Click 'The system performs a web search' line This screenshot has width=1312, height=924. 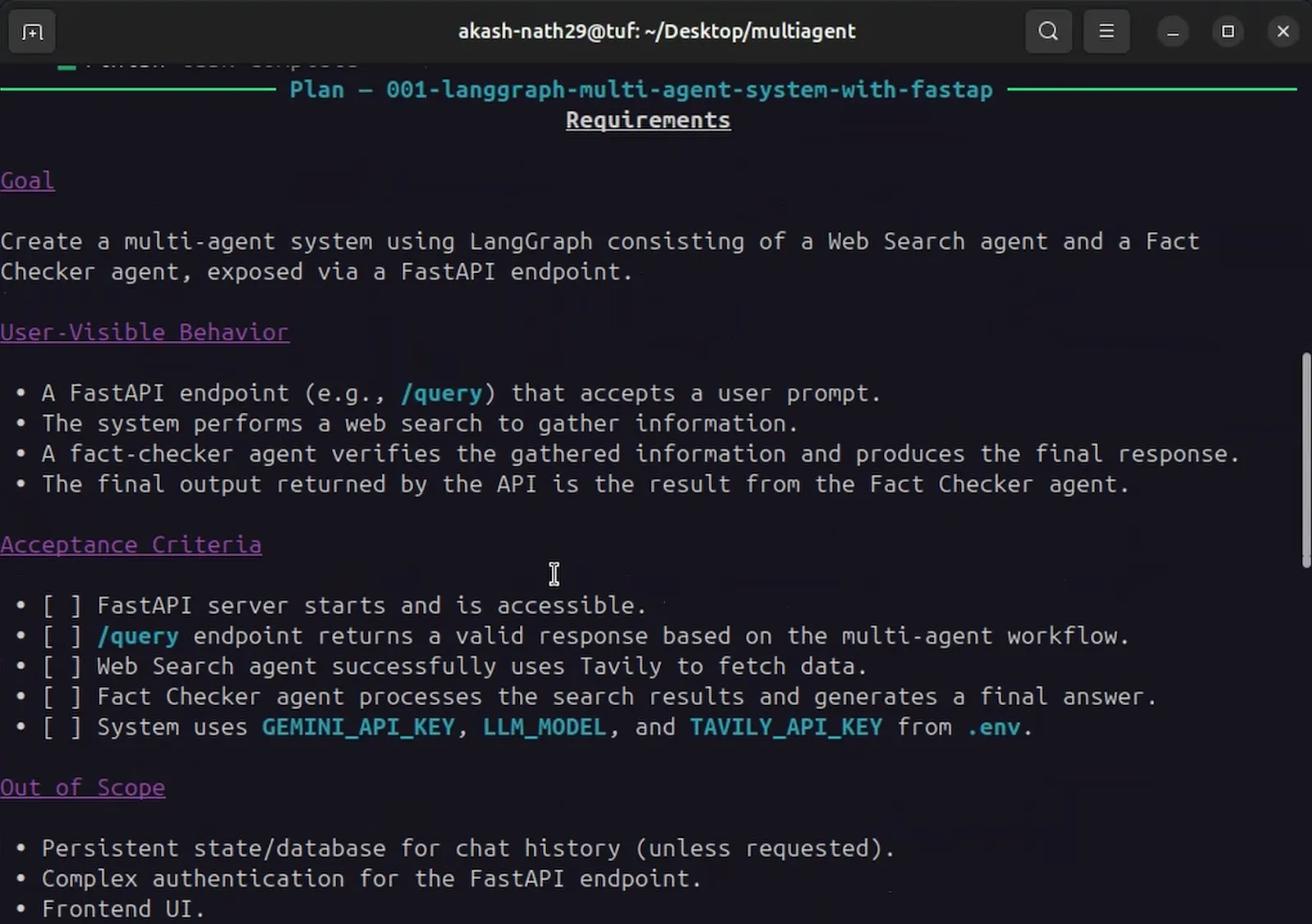click(x=420, y=424)
